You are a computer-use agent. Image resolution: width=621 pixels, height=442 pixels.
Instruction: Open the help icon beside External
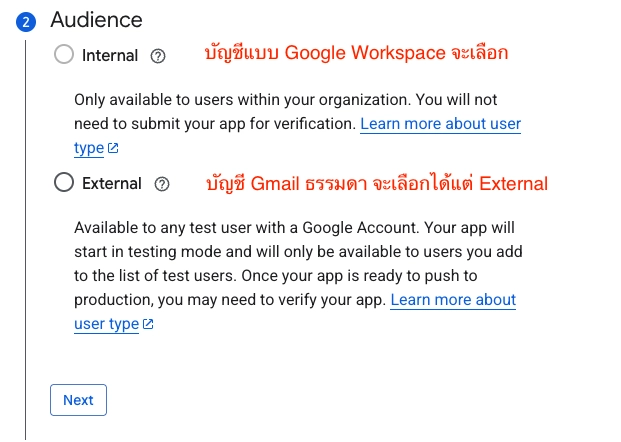(x=162, y=184)
